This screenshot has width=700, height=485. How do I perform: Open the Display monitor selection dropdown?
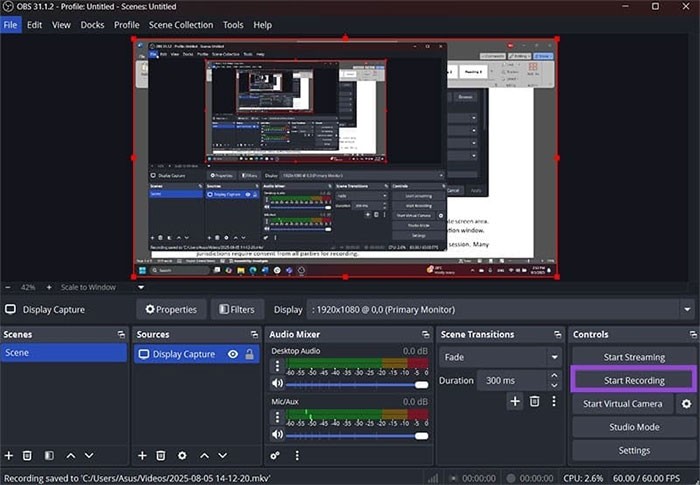tap(687, 310)
